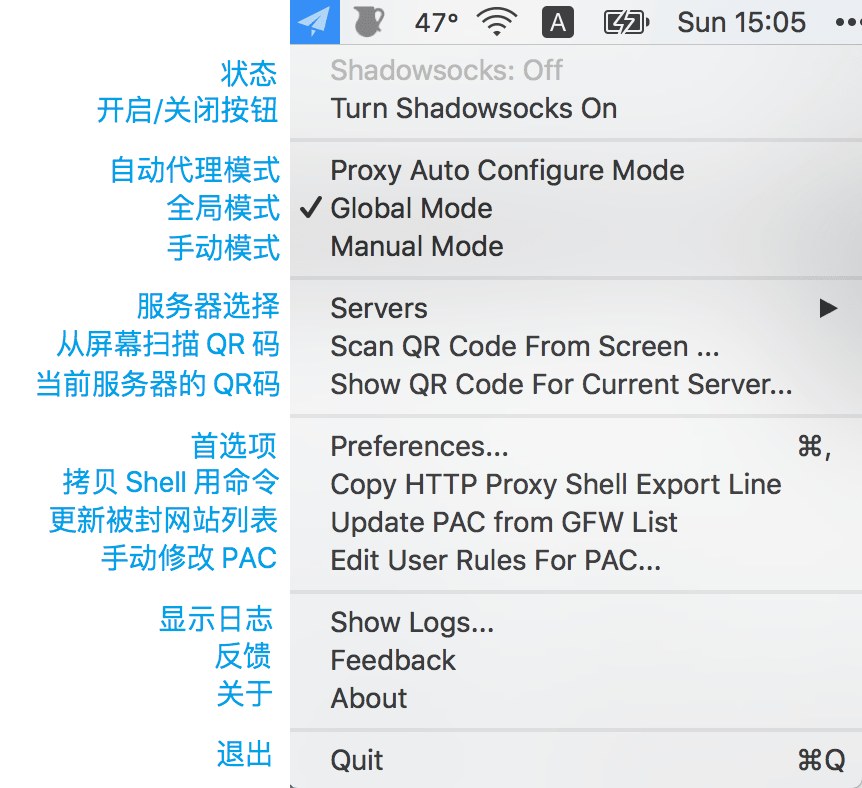Image resolution: width=862 pixels, height=788 pixels.
Task: Click the Chinese label '手动修改 PAC'
Action: (189, 558)
